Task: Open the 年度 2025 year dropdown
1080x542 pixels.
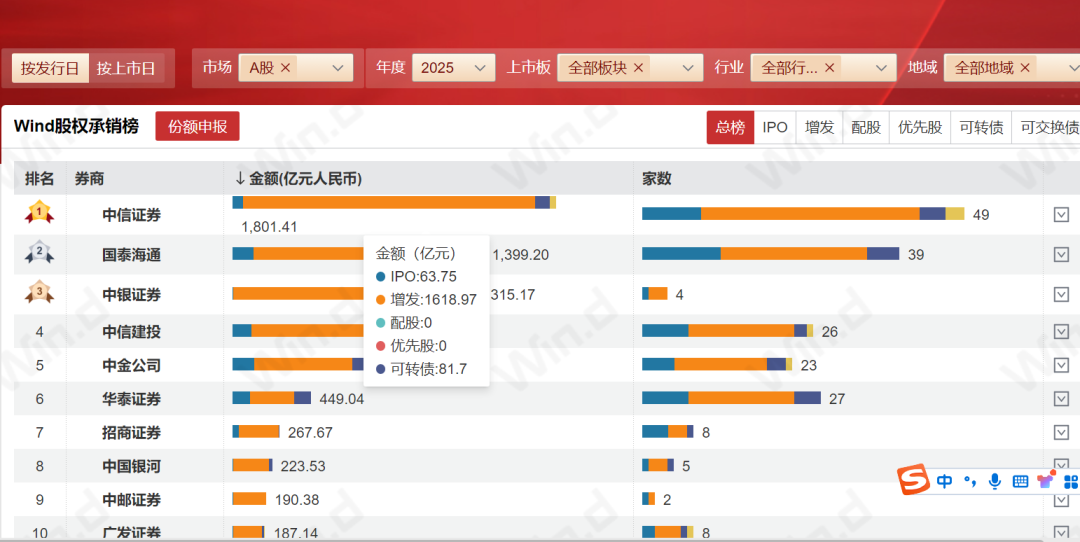Action: tap(453, 67)
